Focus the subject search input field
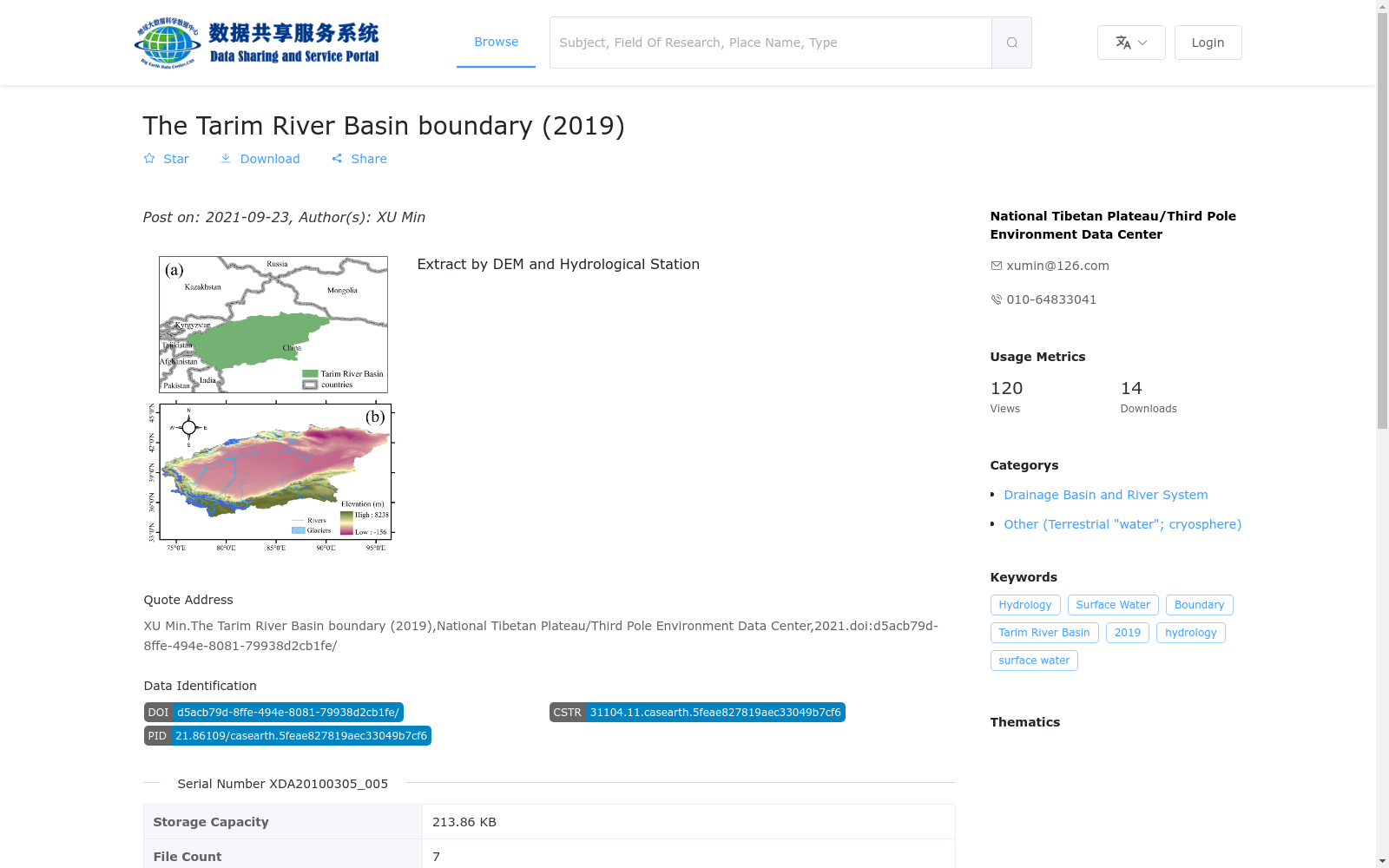Image resolution: width=1389 pixels, height=868 pixels. (x=771, y=43)
